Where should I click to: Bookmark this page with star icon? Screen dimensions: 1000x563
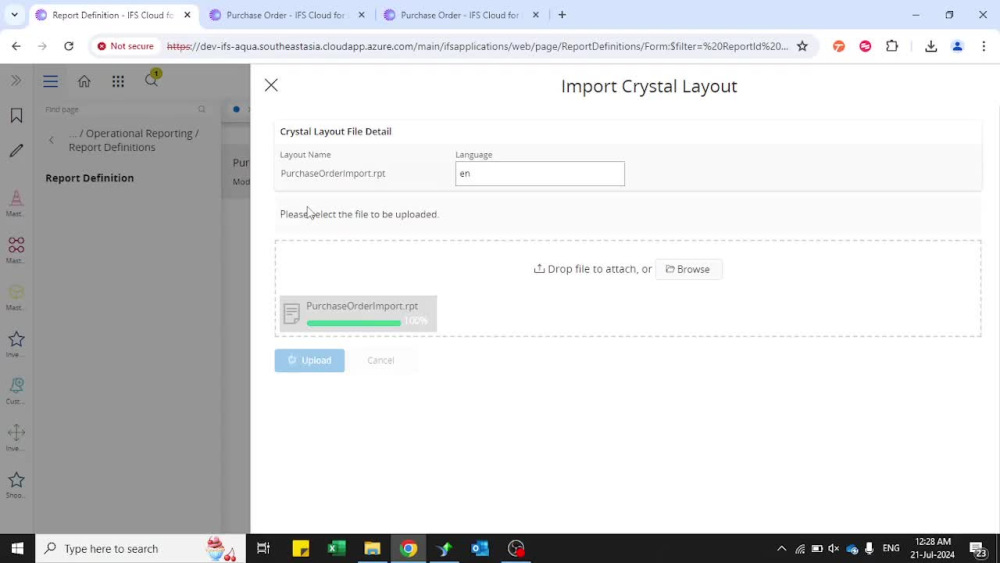[802, 46]
